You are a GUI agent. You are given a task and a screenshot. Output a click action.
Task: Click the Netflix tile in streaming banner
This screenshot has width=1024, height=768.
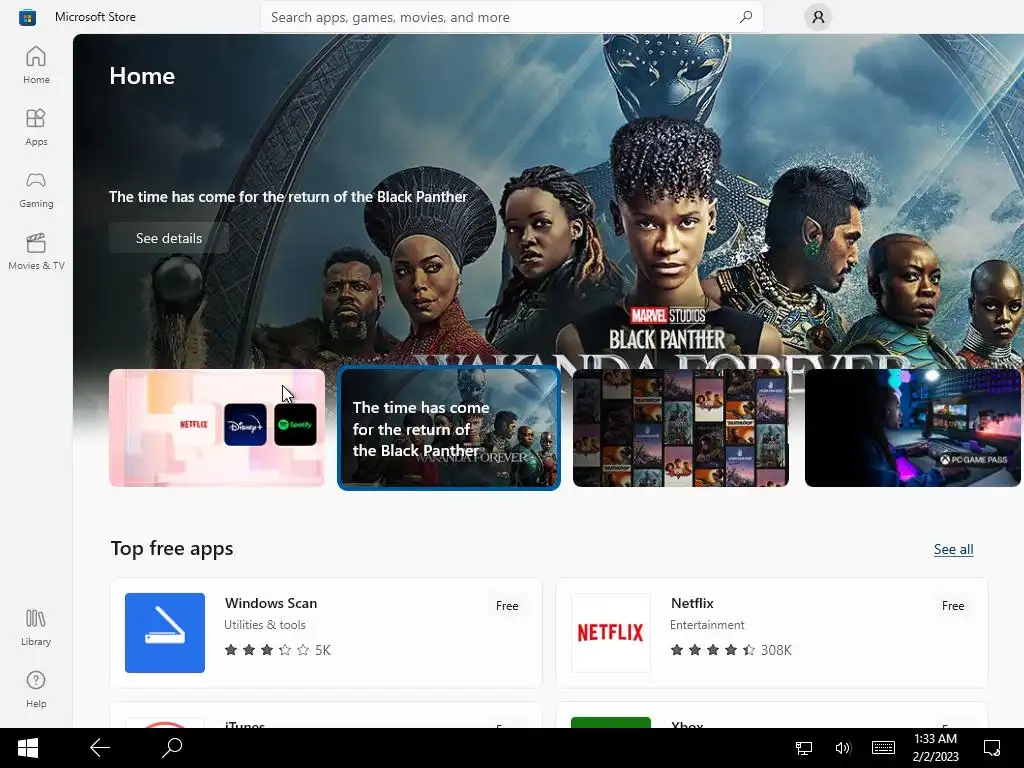click(x=193, y=424)
